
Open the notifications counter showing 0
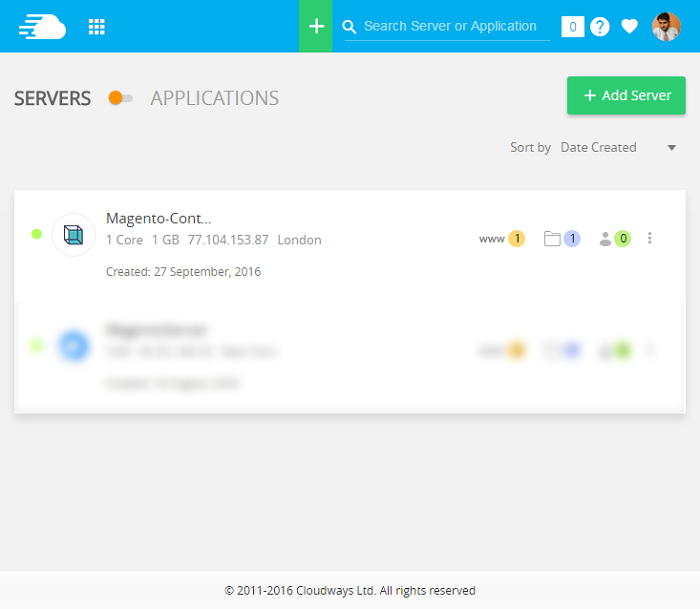tap(573, 27)
